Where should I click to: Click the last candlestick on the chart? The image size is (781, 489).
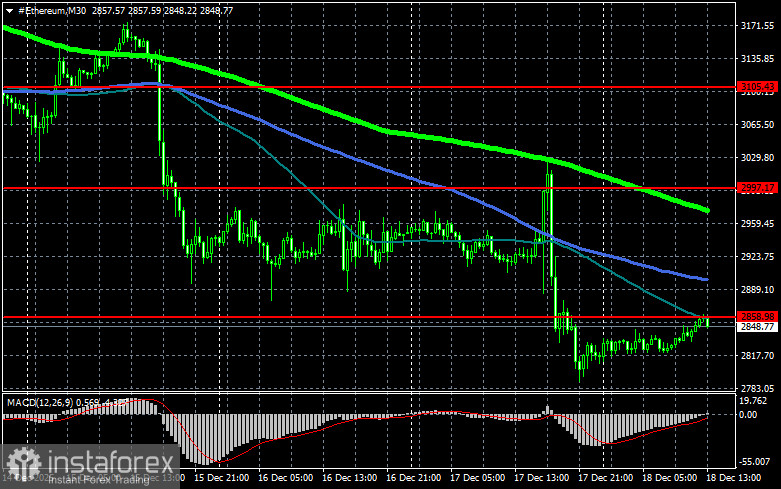[x=707, y=322]
